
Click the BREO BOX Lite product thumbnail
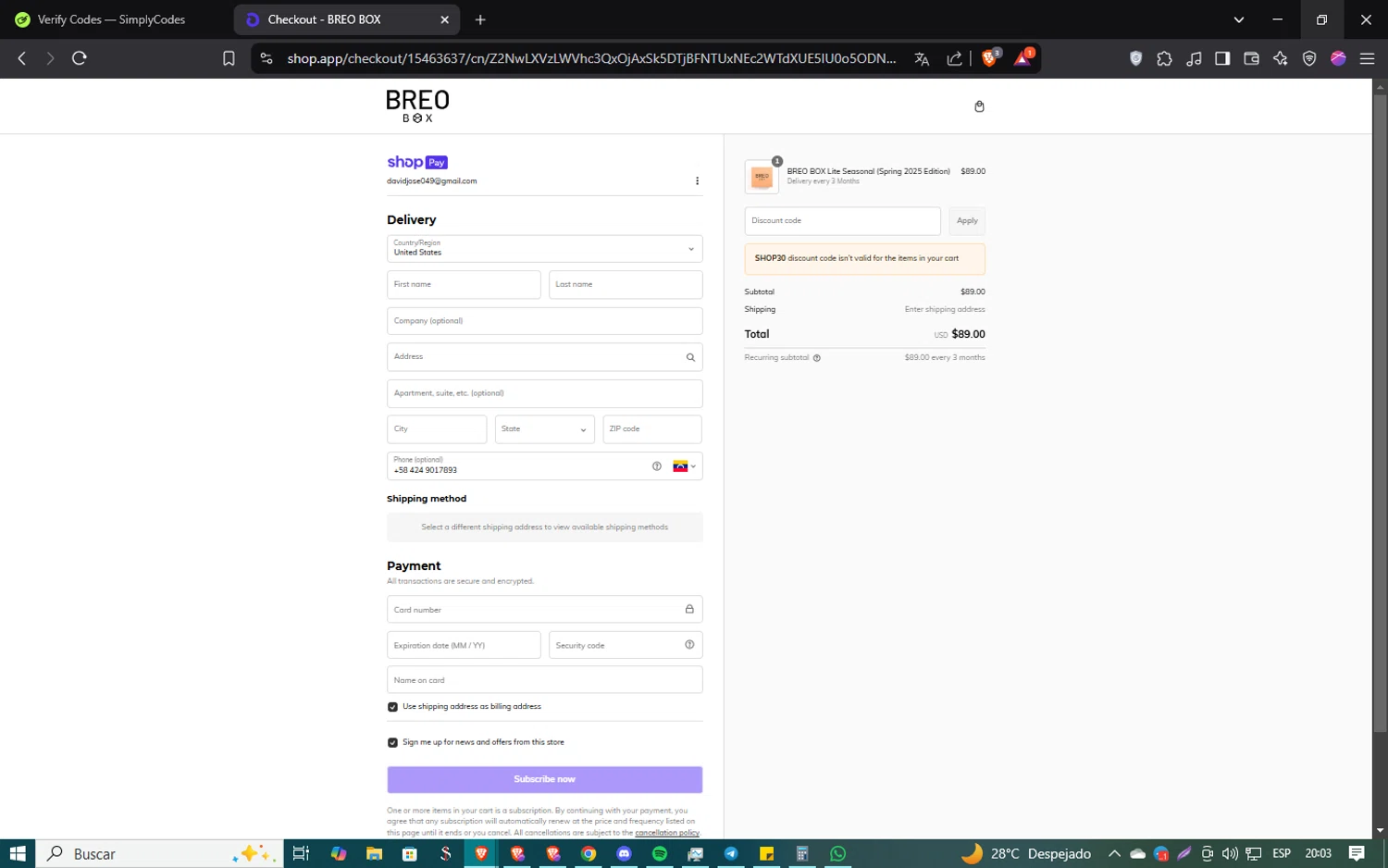[762, 177]
